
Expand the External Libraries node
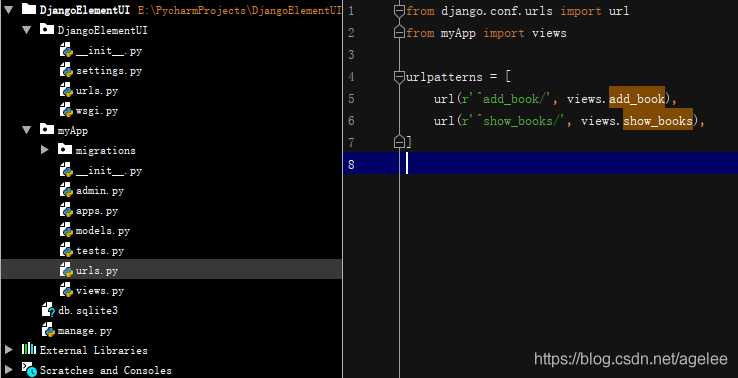coord(8,350)
